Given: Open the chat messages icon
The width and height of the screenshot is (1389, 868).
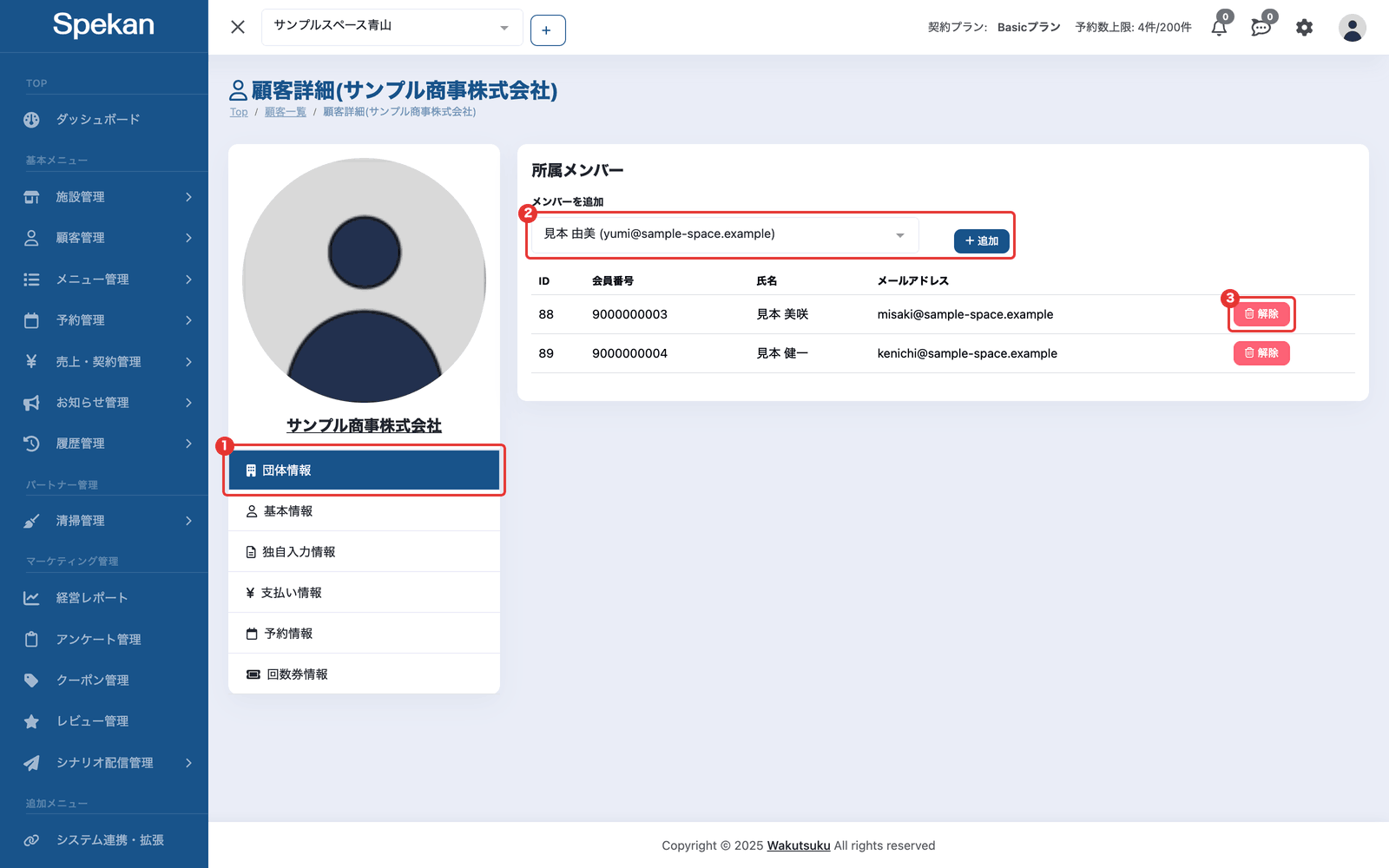Looking at the screenshot, I should tap(1261, 28).
